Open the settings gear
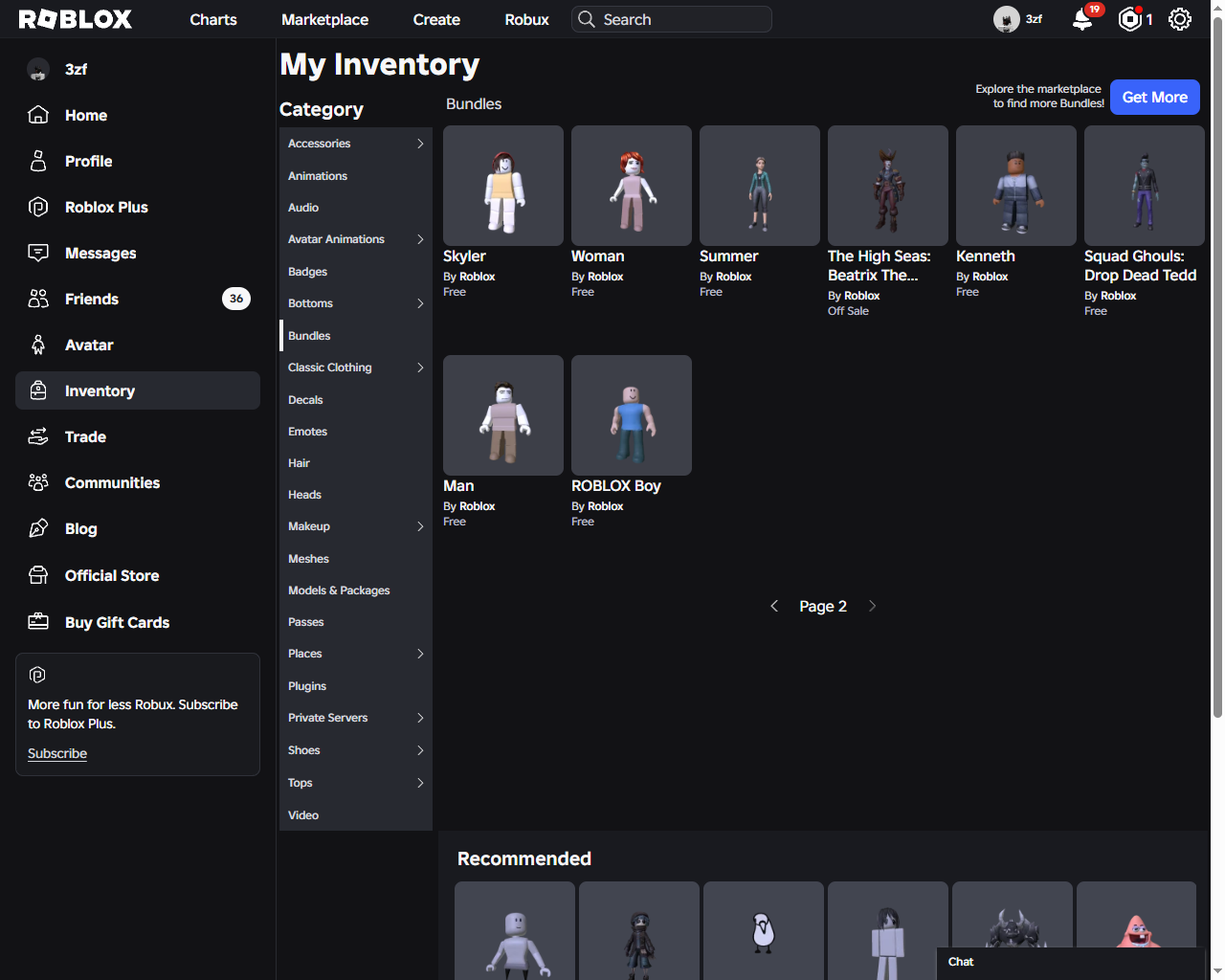 tap(1180, 19)
